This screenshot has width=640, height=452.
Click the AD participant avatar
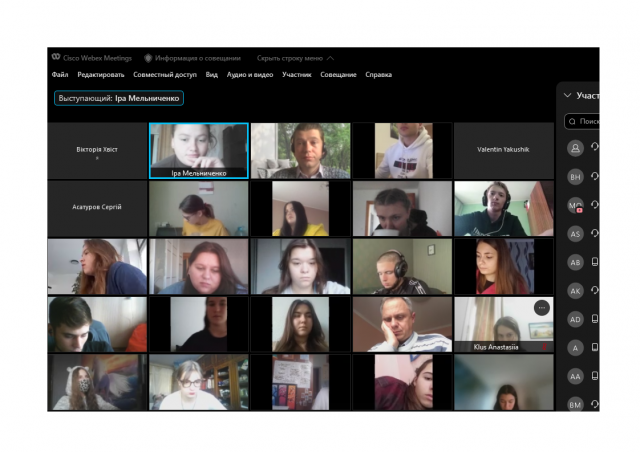(576, 319)
